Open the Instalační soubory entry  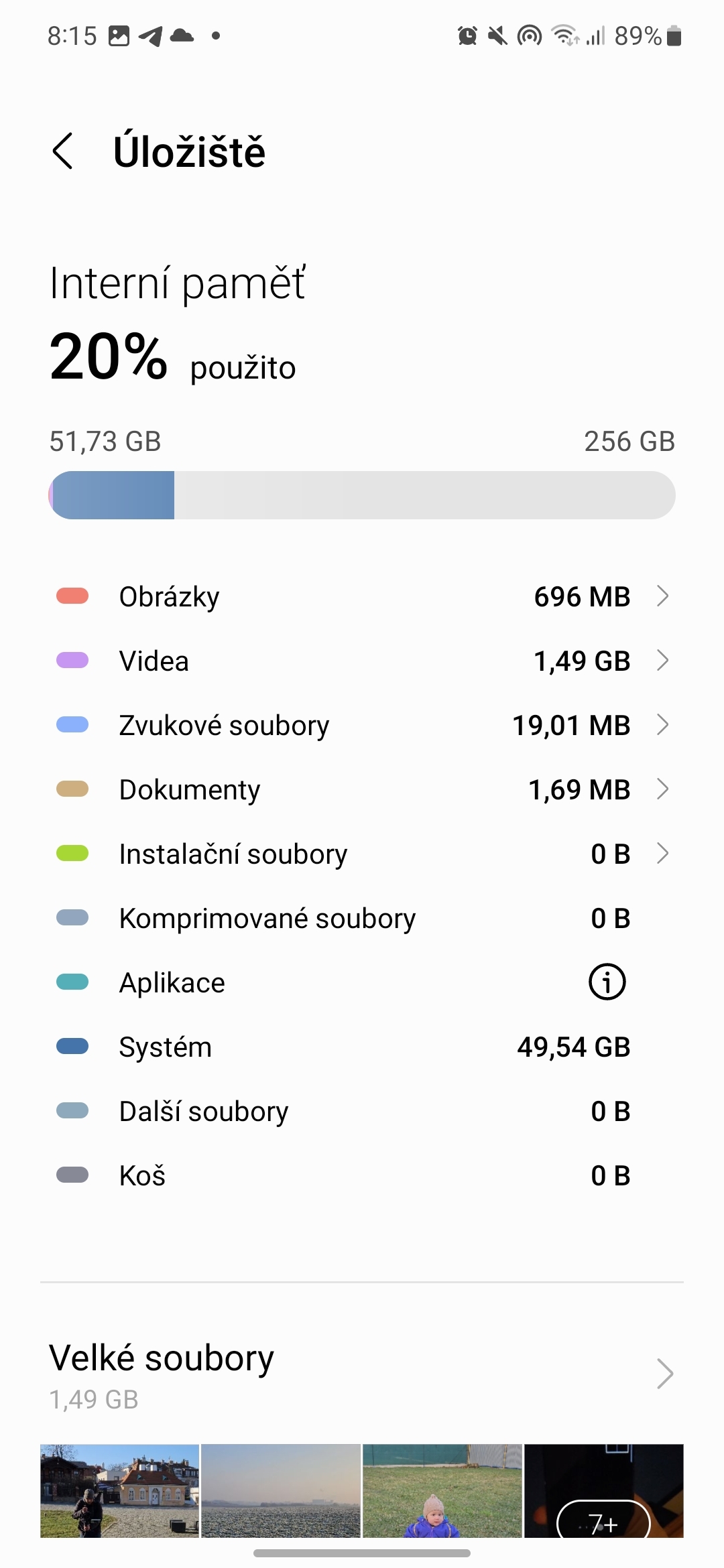[362, 854]
